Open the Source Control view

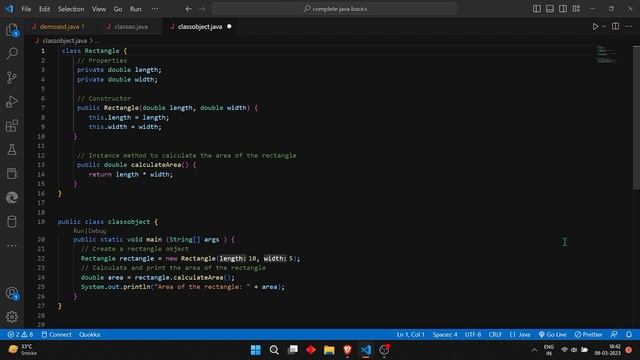[12, 77]
